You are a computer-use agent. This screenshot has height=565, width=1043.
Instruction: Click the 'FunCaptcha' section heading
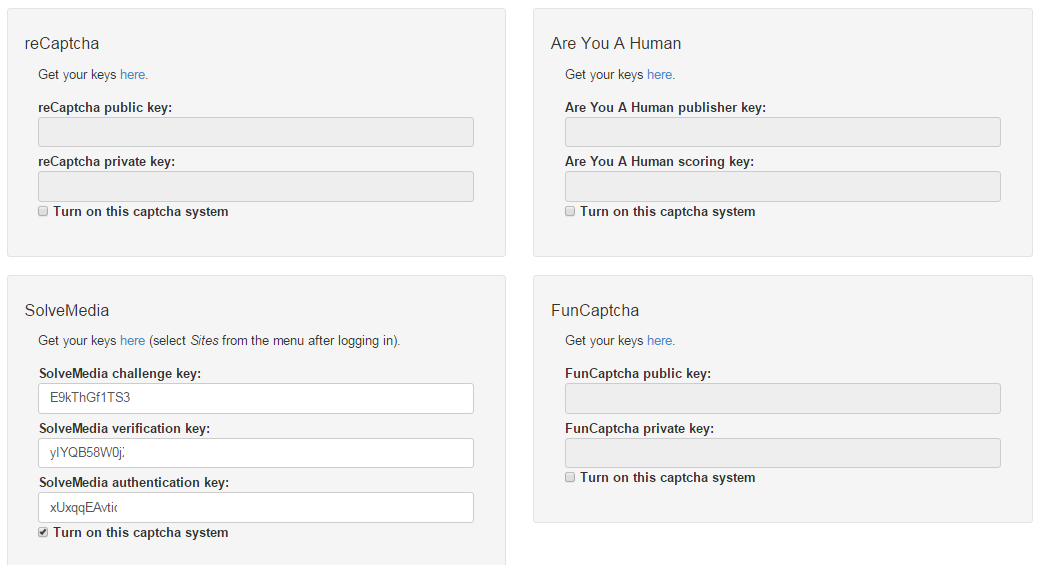tap(595, 310)
